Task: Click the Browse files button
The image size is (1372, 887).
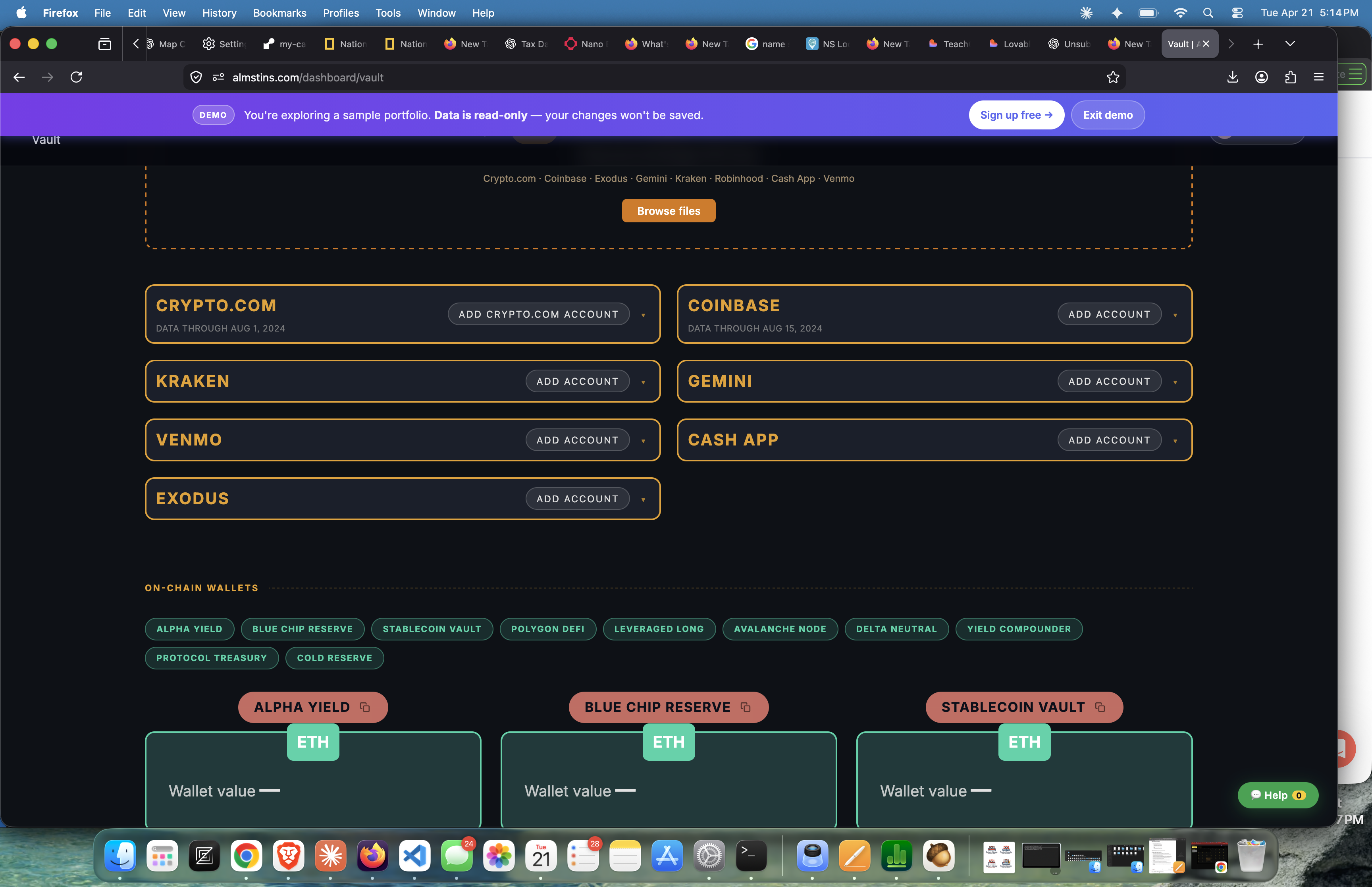Action: pyautogui.click(x=669, y=211)
